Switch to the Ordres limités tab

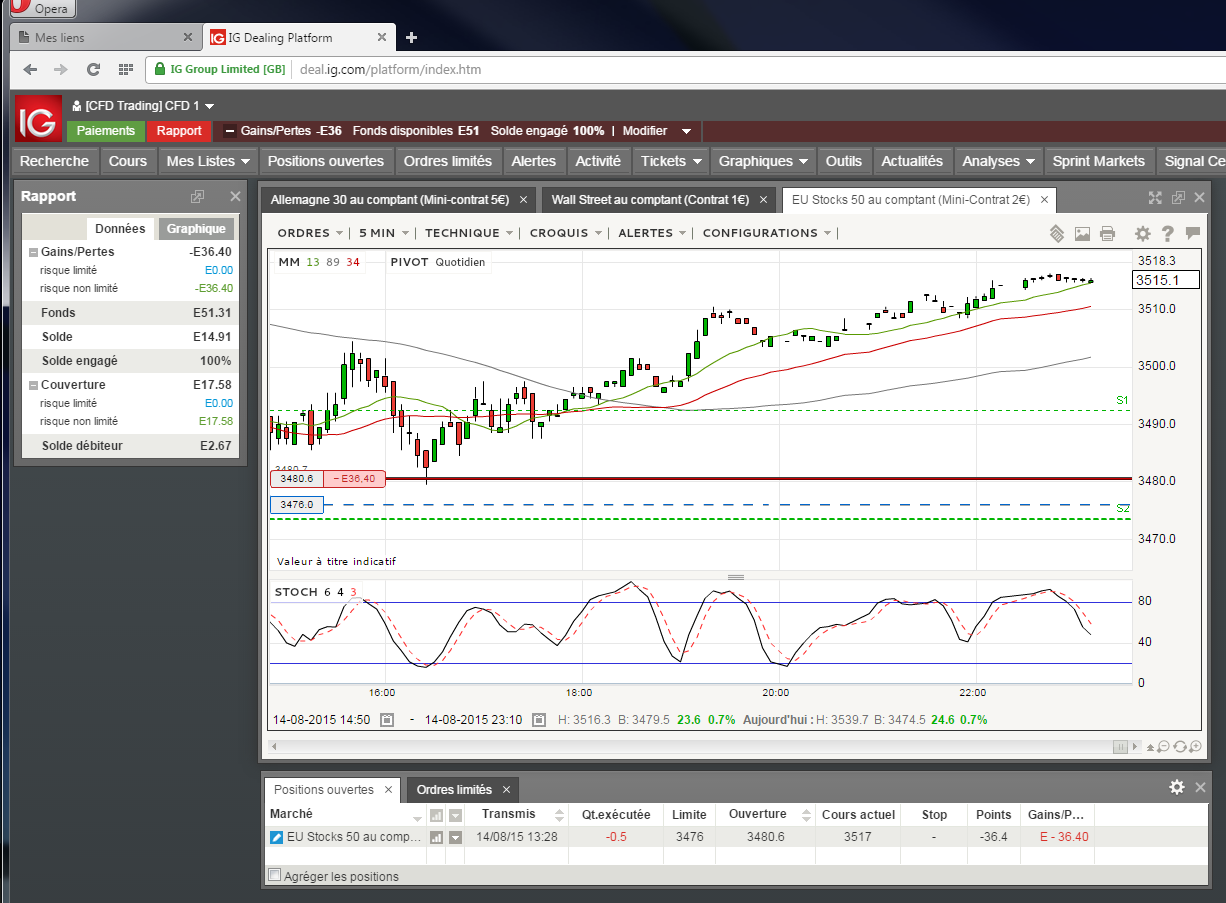(x=453, y=790)
